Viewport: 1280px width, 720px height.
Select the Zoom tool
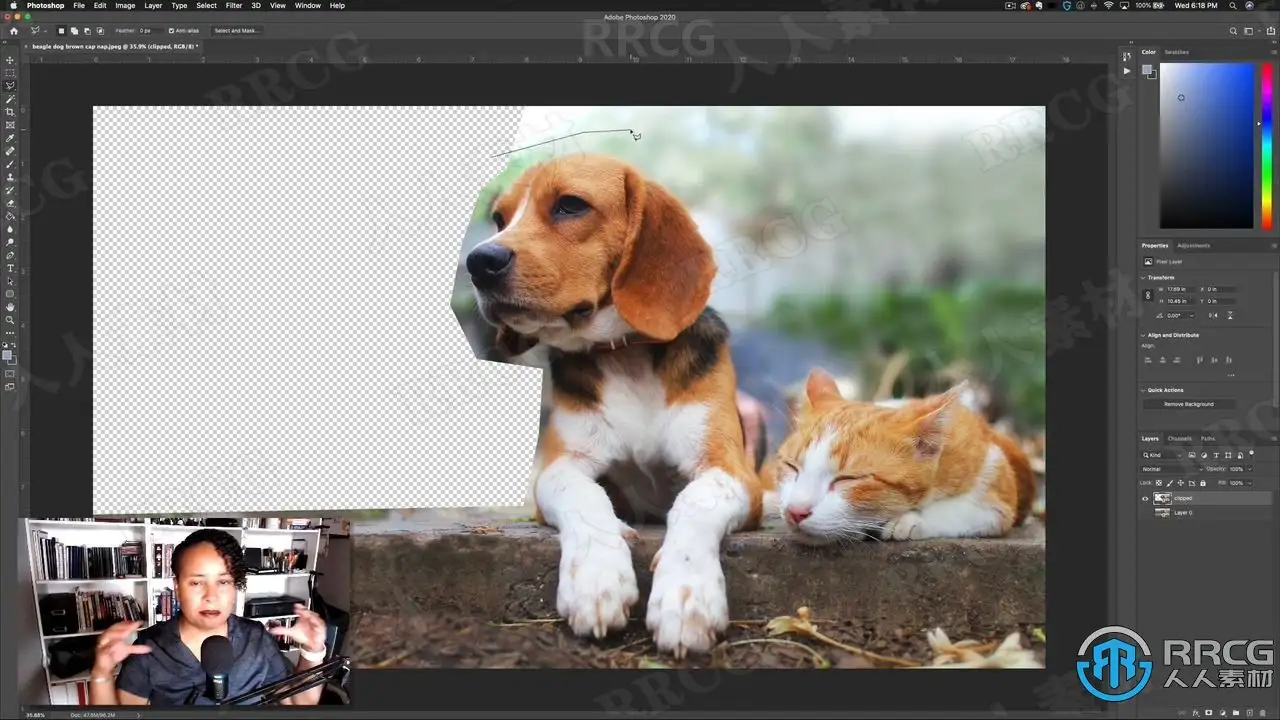coord(10,320)
